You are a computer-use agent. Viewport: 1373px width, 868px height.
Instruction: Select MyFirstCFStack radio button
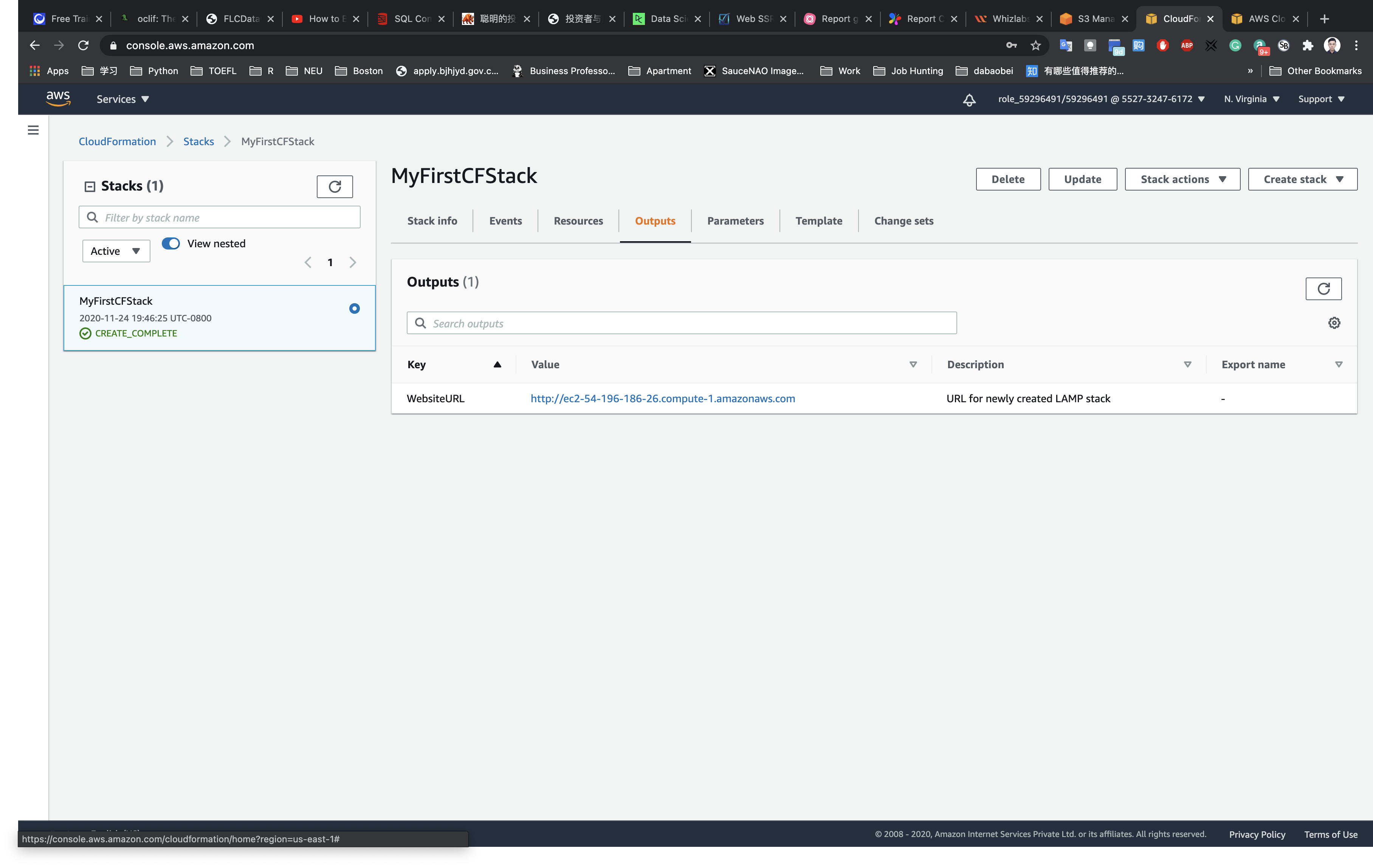pos(354,308)
